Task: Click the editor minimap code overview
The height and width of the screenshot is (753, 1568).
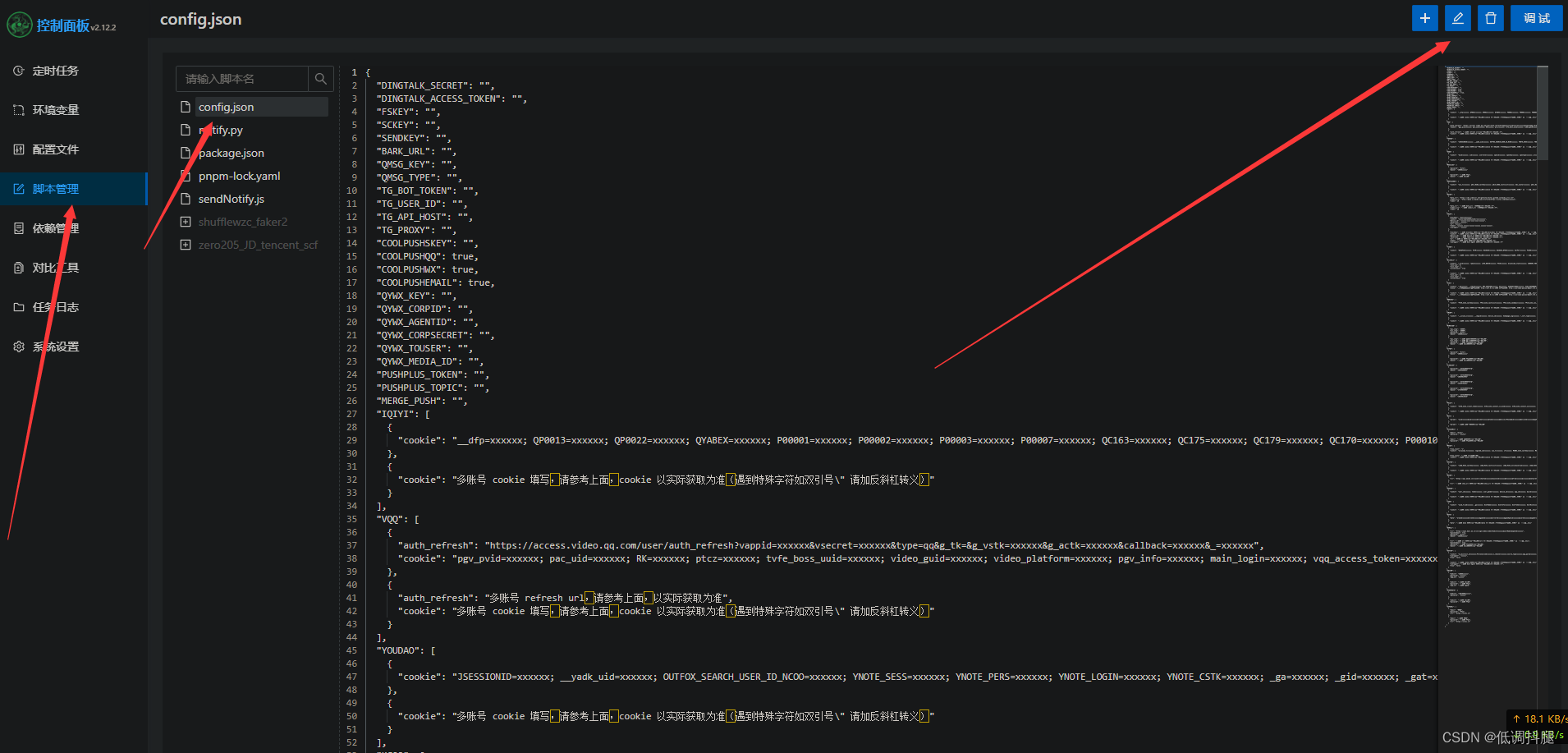Action: (x=1490, y=345)
